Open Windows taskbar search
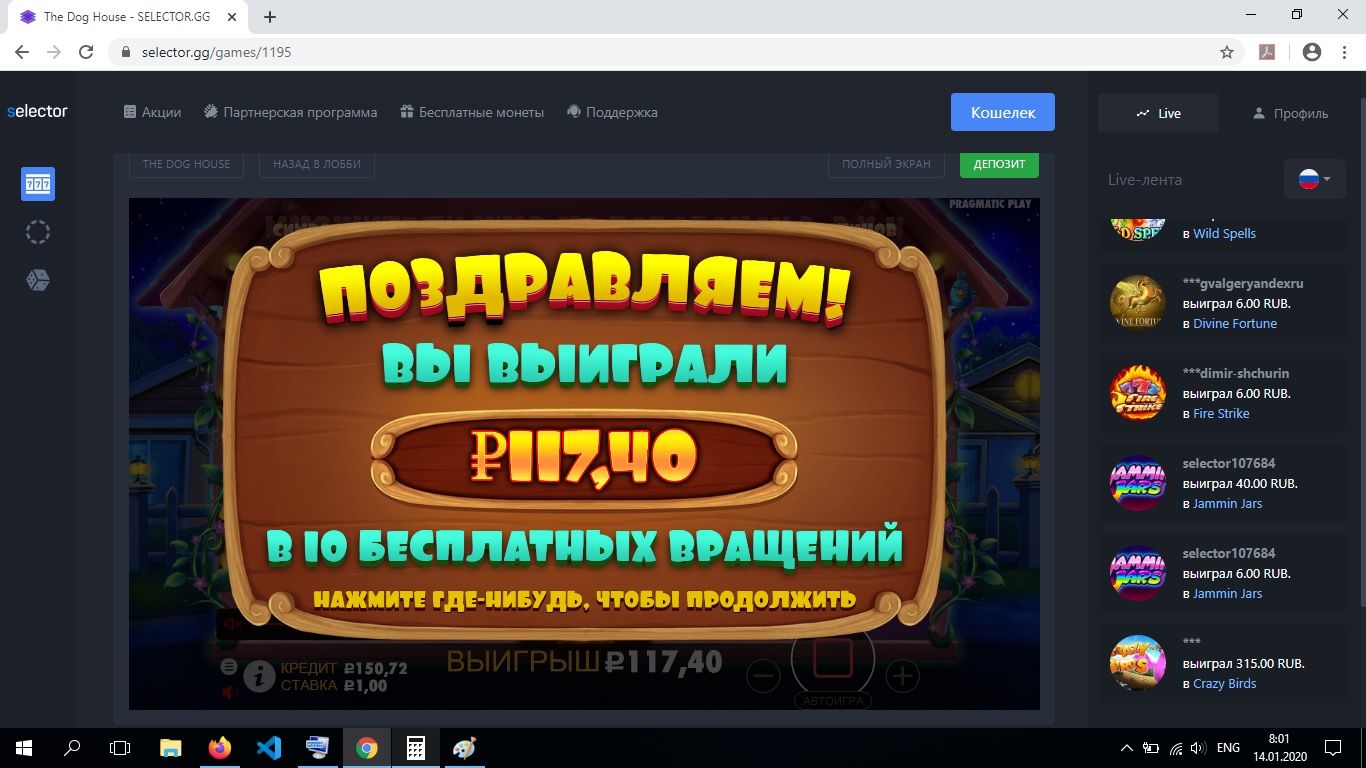1366x768 pixels. [x=72, y=748]
